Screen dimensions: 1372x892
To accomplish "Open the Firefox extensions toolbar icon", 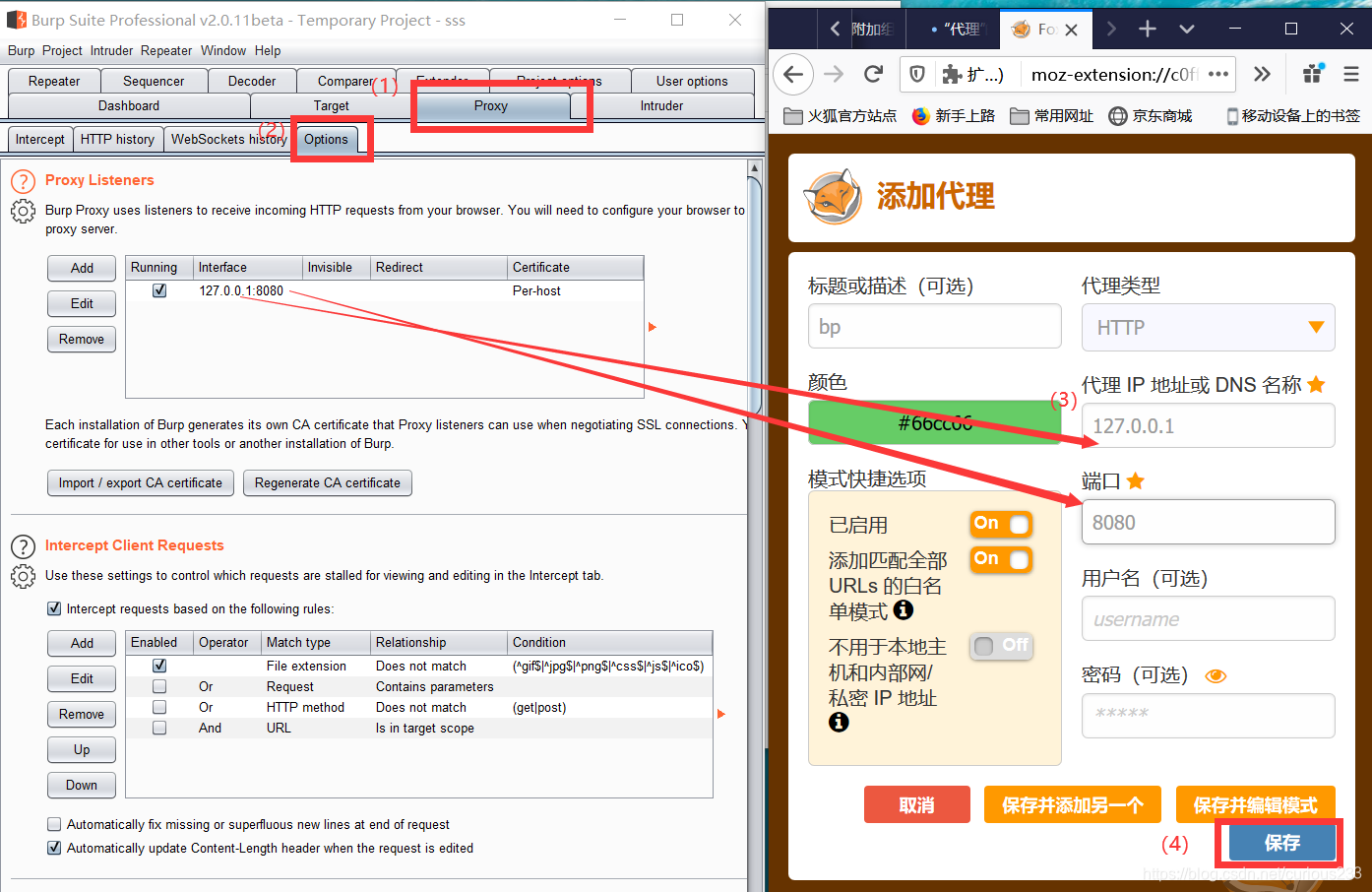I will pyautogui.click(x=1313, y=73).
